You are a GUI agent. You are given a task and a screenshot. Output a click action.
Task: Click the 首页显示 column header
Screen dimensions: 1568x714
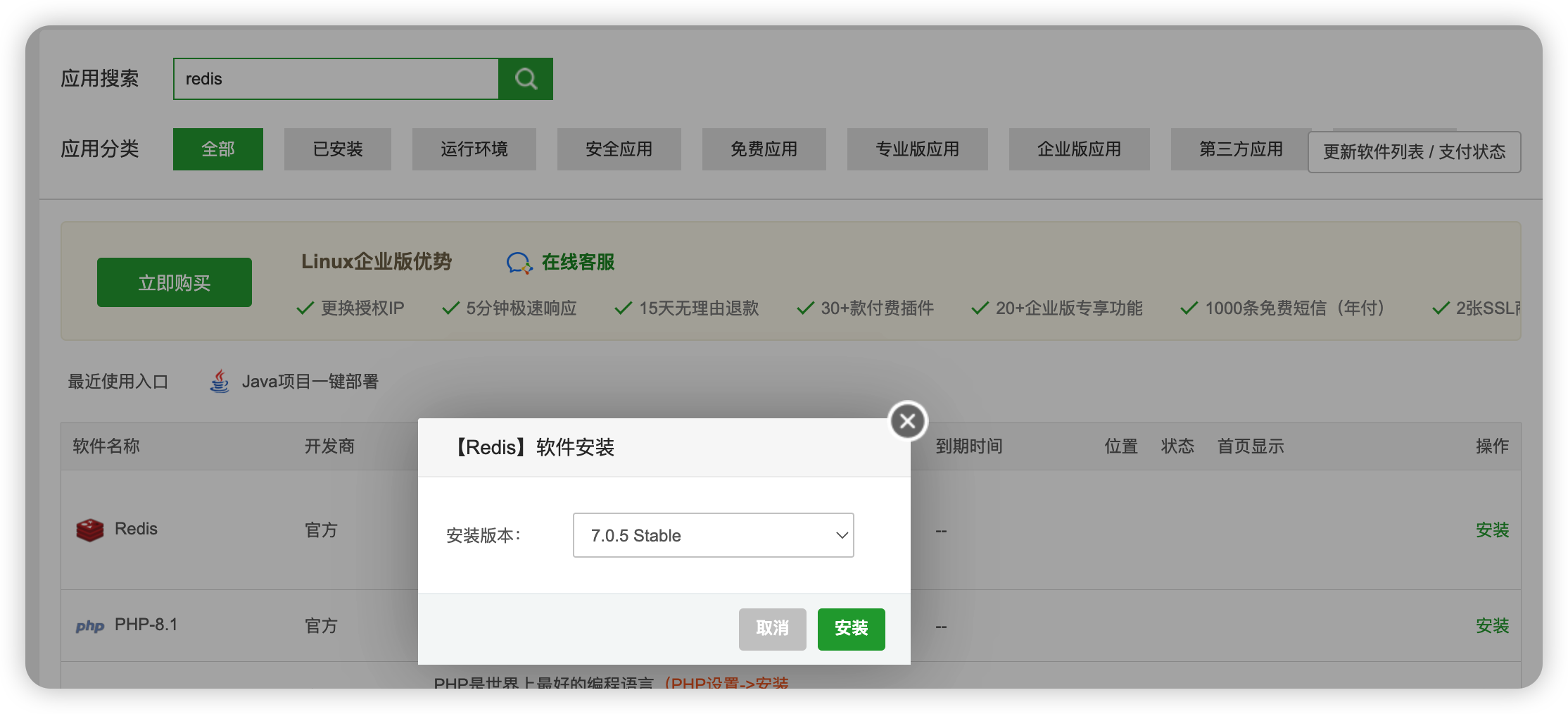pyautogui.click(x=1251, y=446)
